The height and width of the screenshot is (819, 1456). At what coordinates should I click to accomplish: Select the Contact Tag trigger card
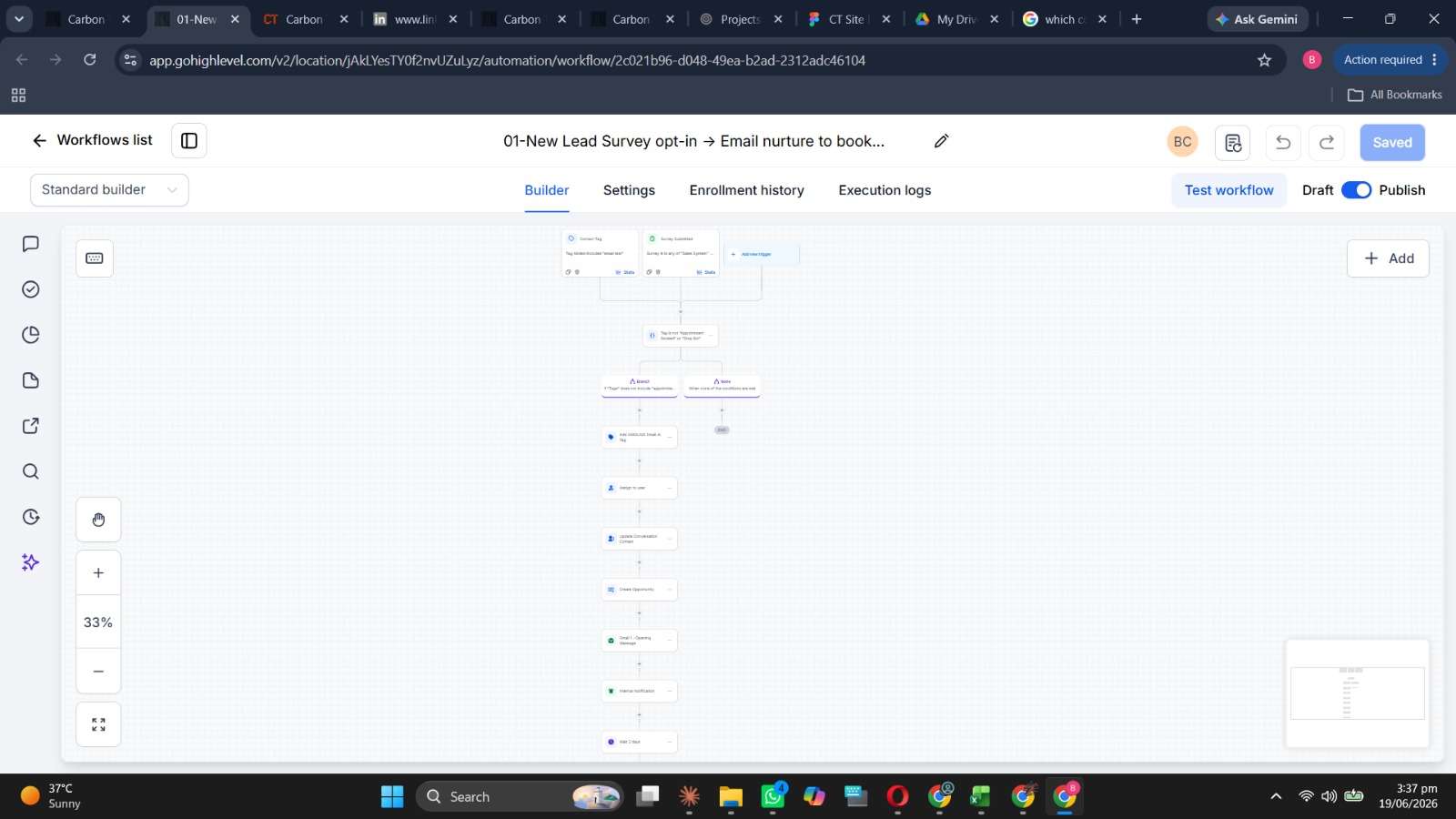pos(600,254)
